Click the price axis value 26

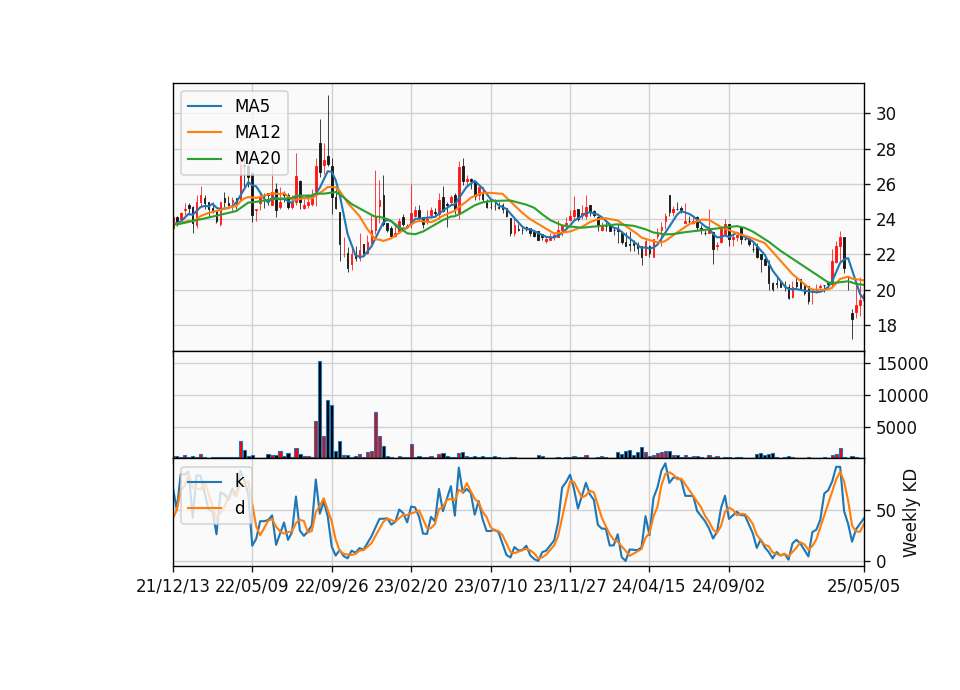click(x=886, y=185)
